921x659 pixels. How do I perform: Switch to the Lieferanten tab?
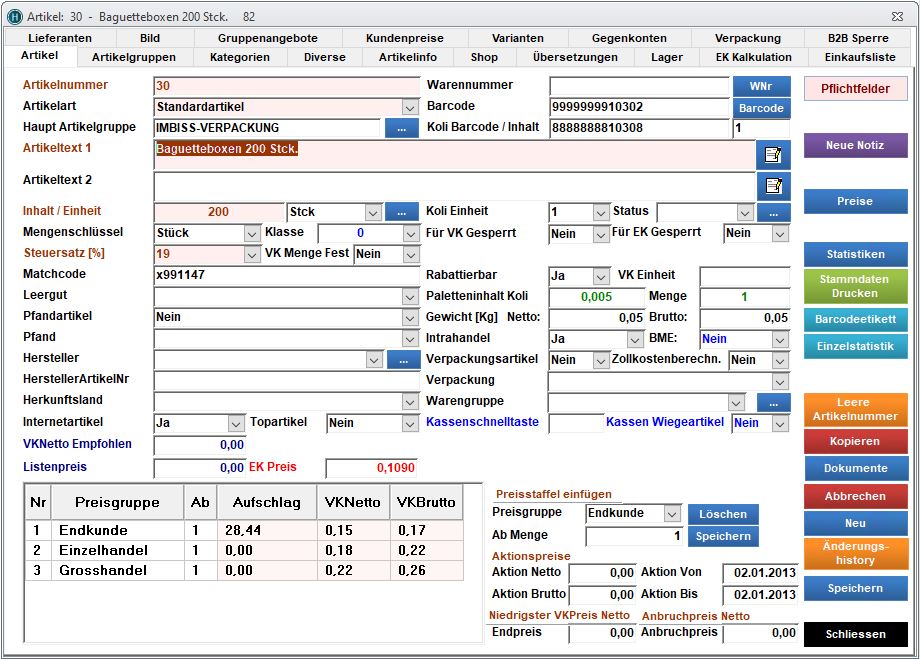click(60, 38)
